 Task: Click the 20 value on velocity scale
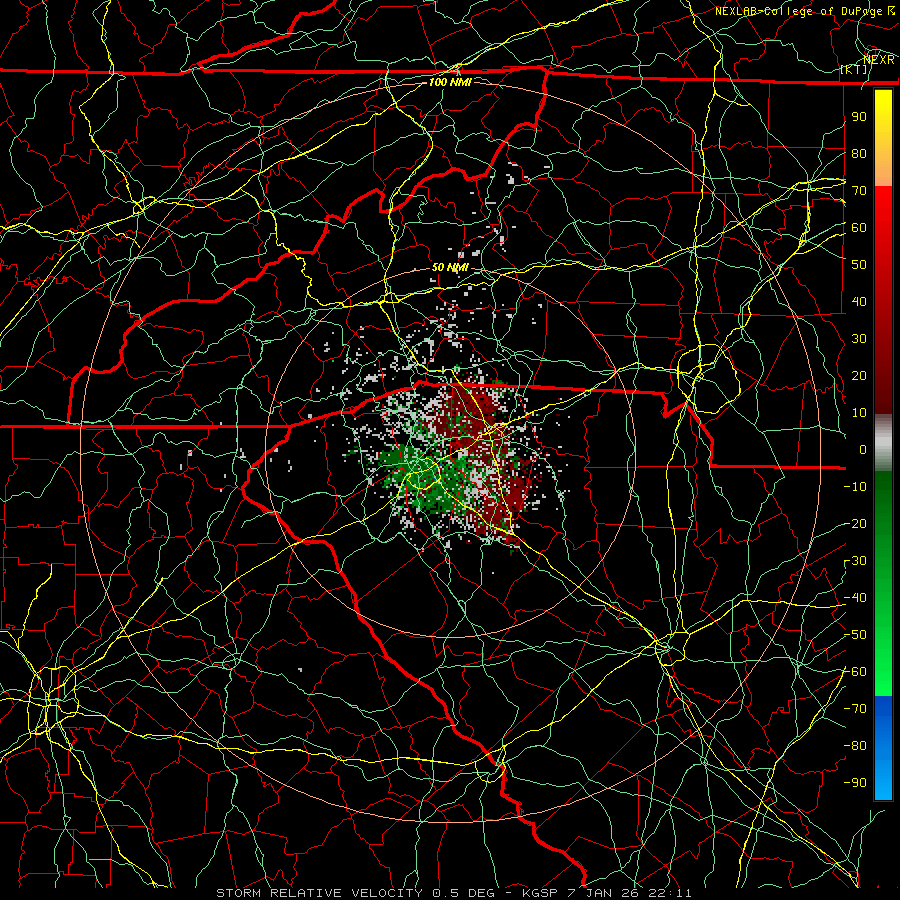coord(859,376)
